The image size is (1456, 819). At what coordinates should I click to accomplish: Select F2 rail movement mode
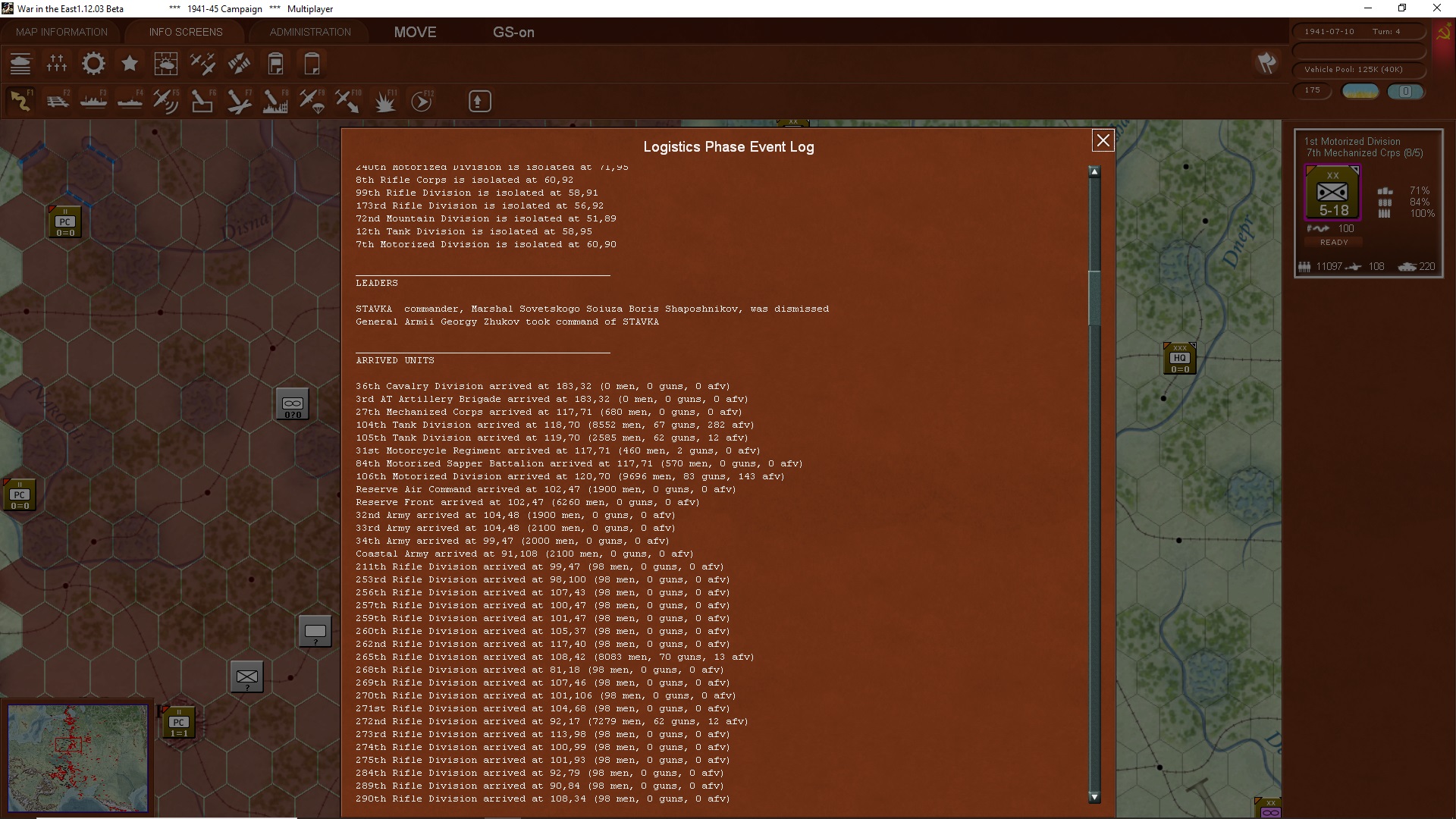(57, 101)
